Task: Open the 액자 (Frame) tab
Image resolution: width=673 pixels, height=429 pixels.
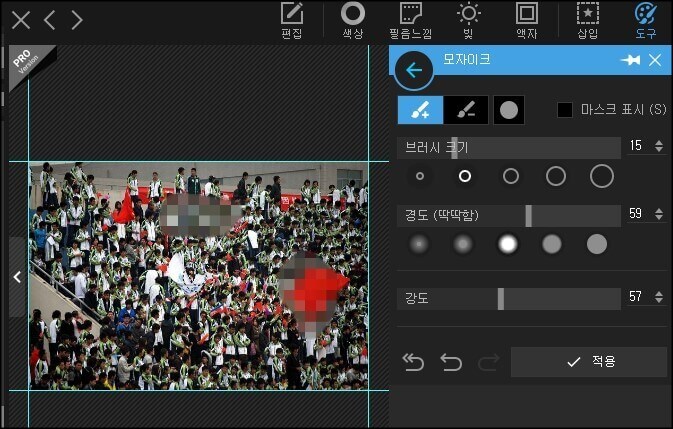Action: pyautogui.click(x=527, y=21)
